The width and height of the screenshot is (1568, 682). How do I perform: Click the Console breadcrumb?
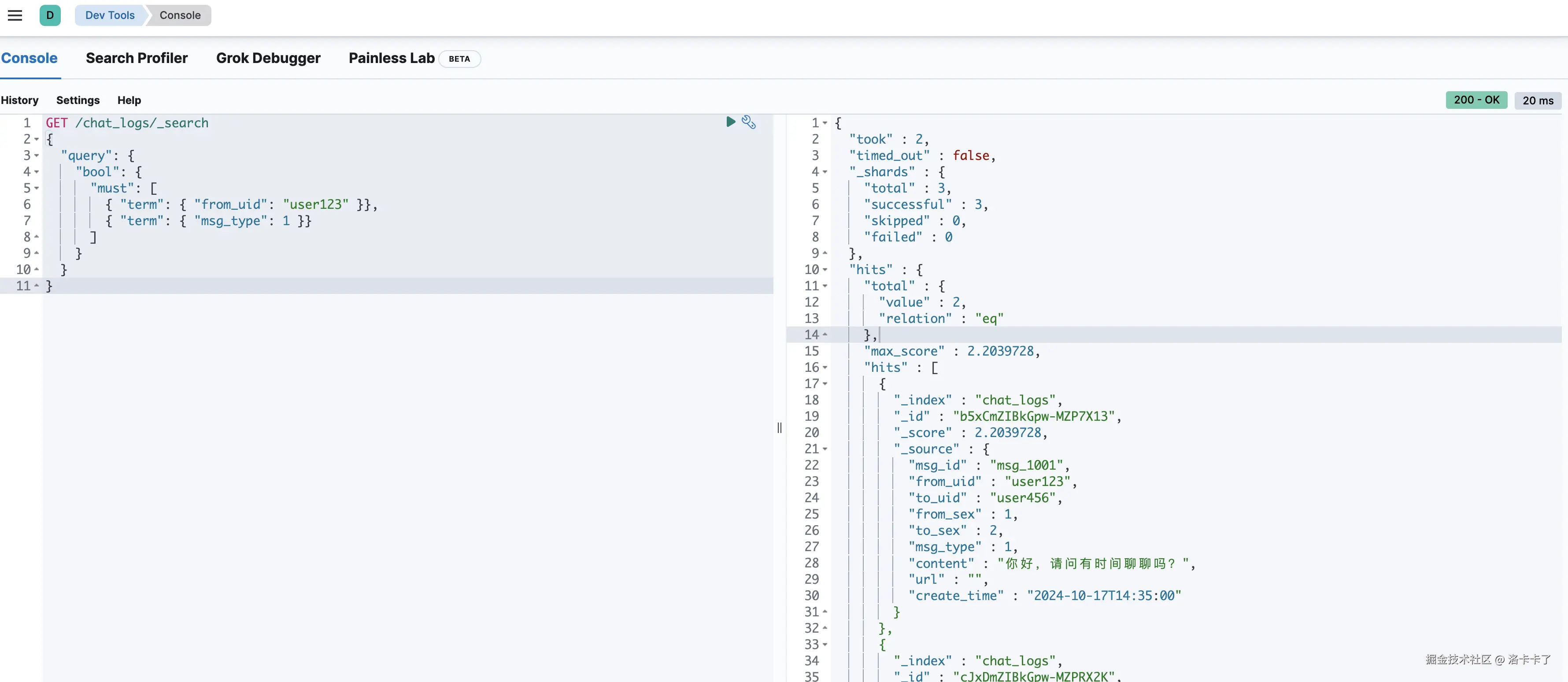tap(180, 15)
